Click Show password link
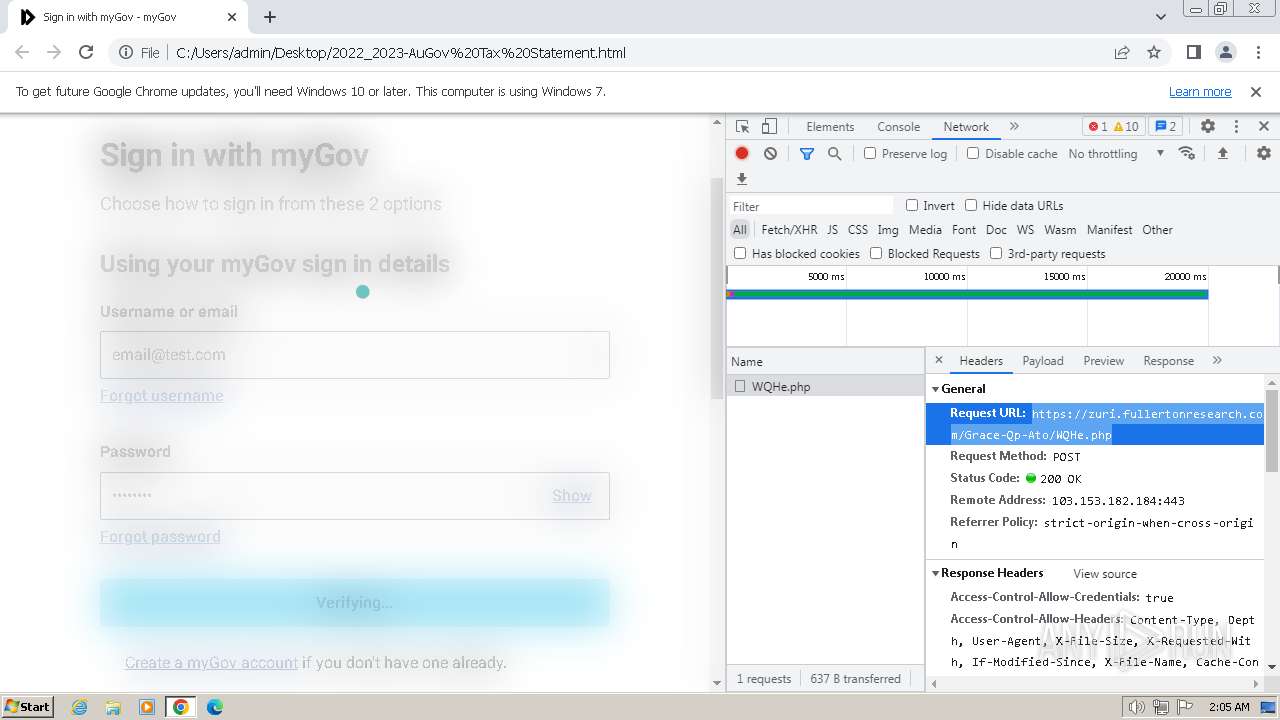1280x720 pixels. pos(572,495)
